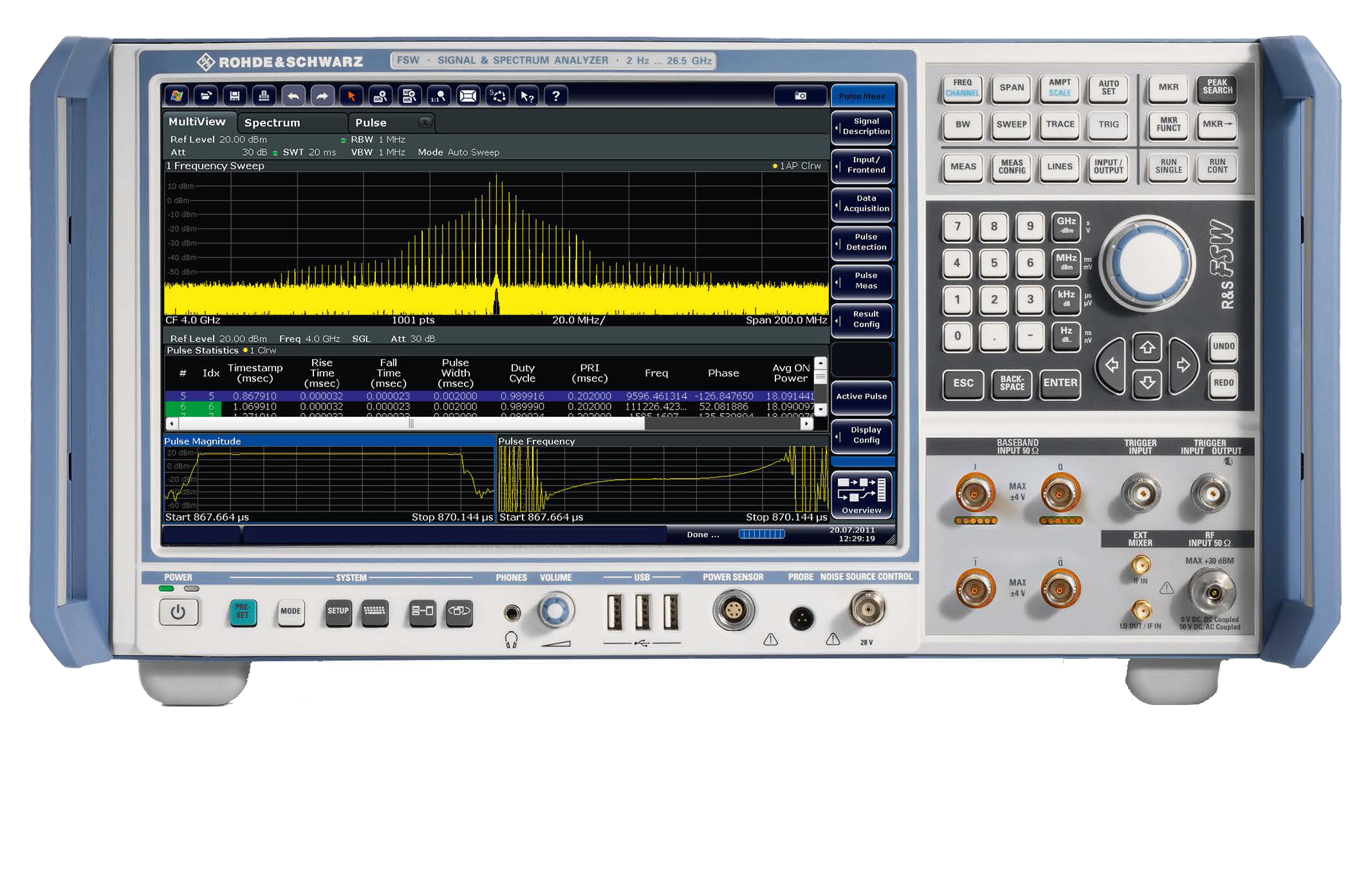Take a screenshot with the camera icon
This screenshot has width=1372, height=880.
(800, 96)
